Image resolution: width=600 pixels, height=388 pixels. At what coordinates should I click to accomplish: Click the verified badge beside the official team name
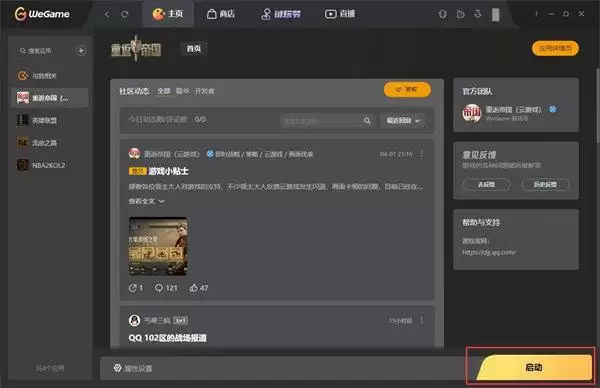[x=553, y=109]
